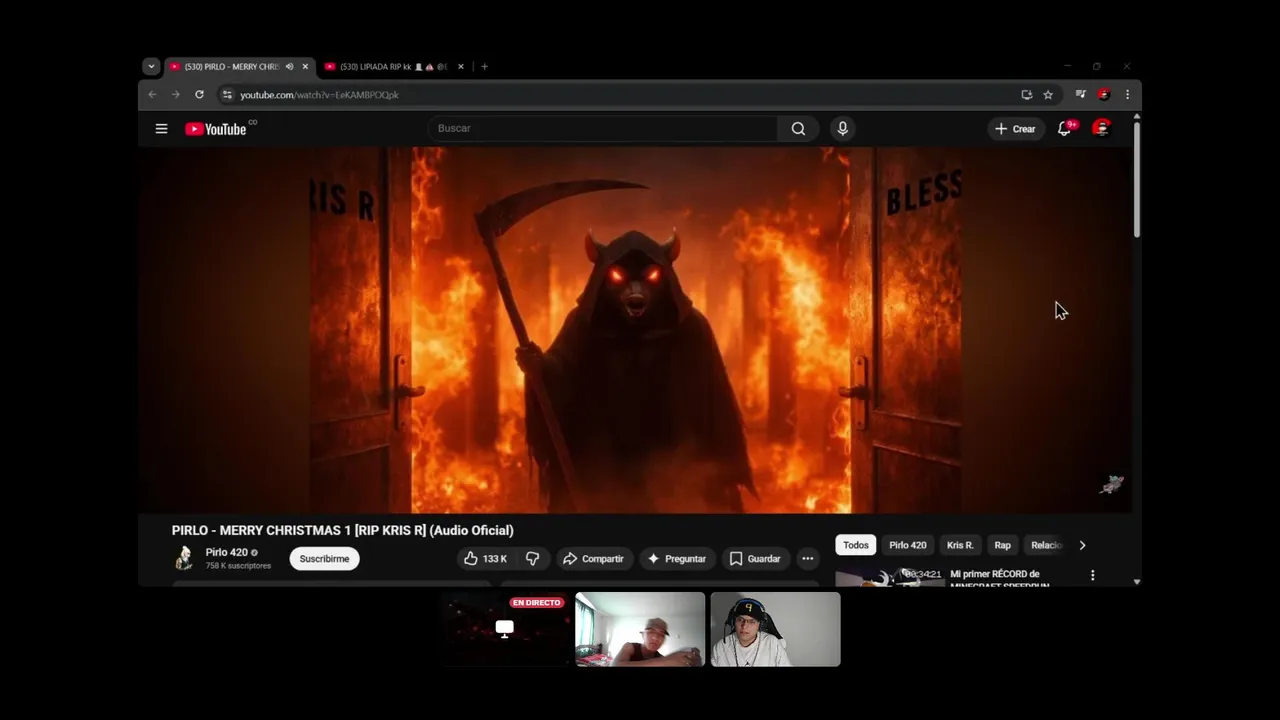Image resolution: width=1280 pixels, height=720 pixels.
Task: Open Chrome media controls icon
Action: pyautogui.click(x=1080, y=95)
